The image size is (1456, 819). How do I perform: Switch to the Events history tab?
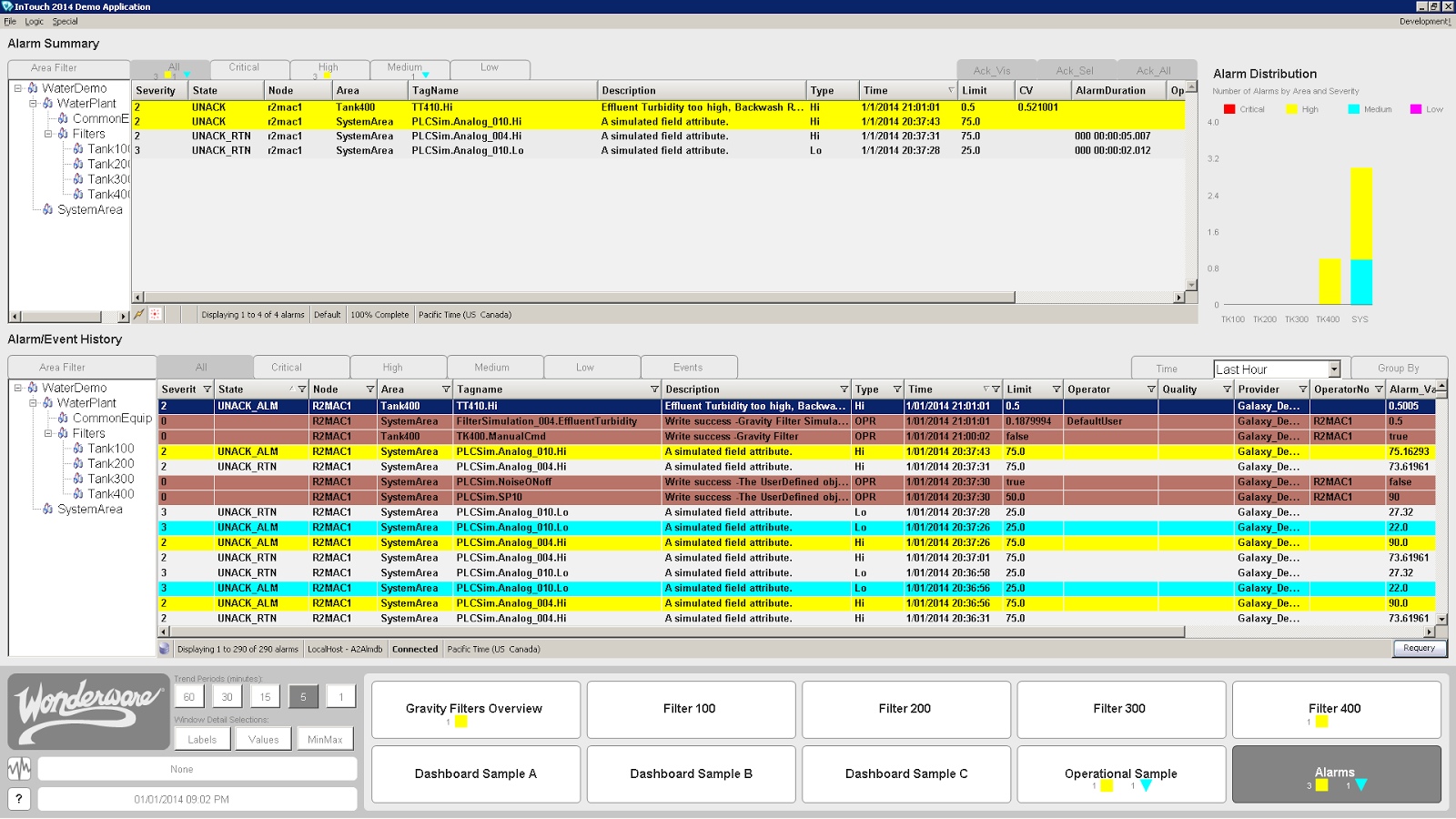pyautogui.click(x=688, y=368)
